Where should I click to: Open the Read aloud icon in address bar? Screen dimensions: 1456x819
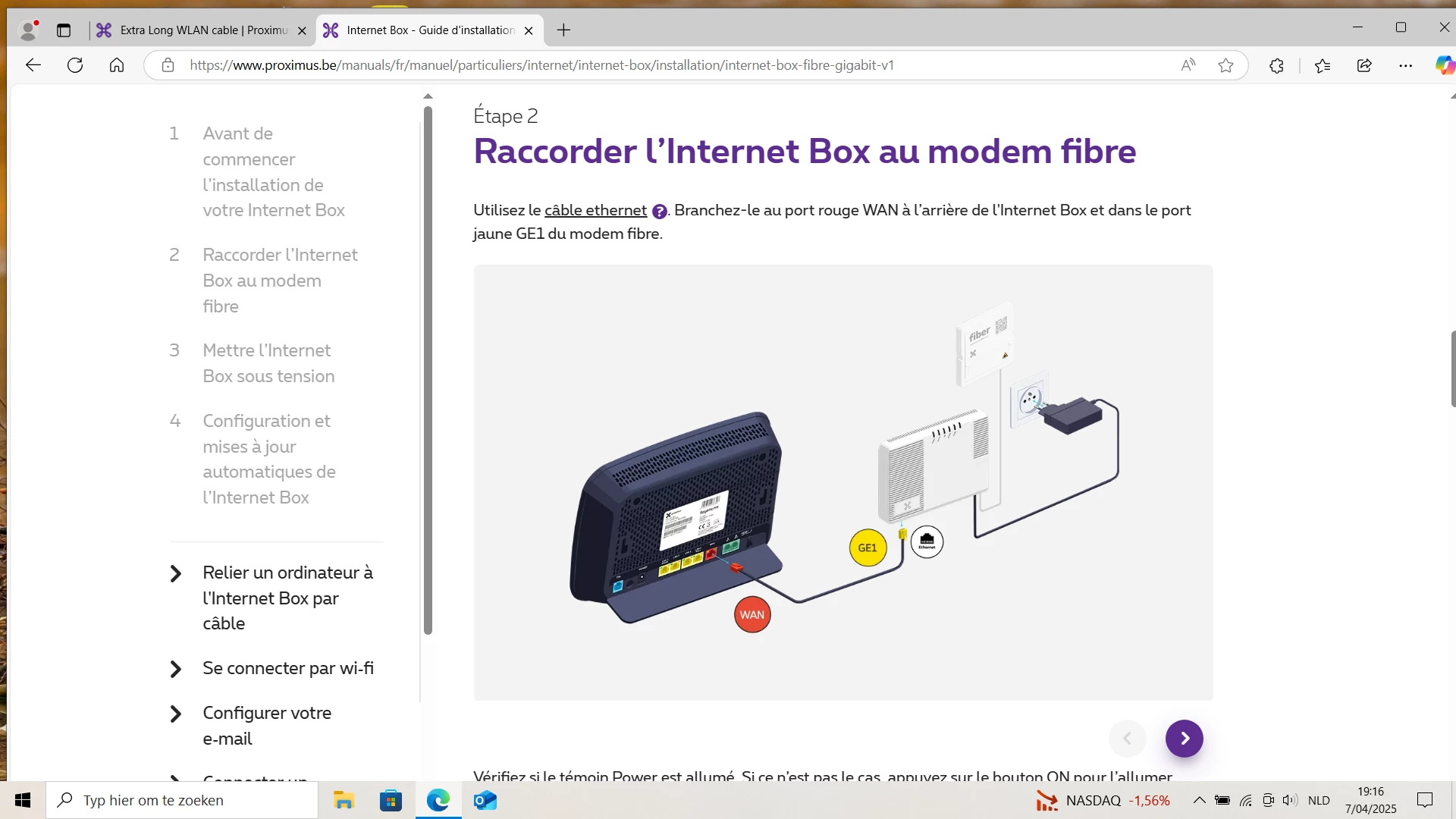[x=1188, y=65]
